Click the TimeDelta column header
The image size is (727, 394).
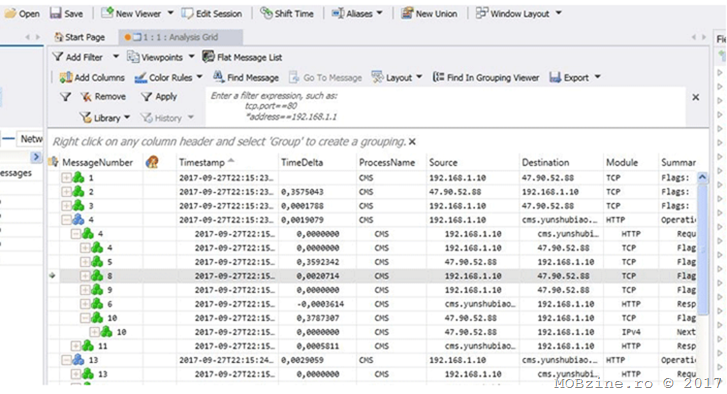302,162
